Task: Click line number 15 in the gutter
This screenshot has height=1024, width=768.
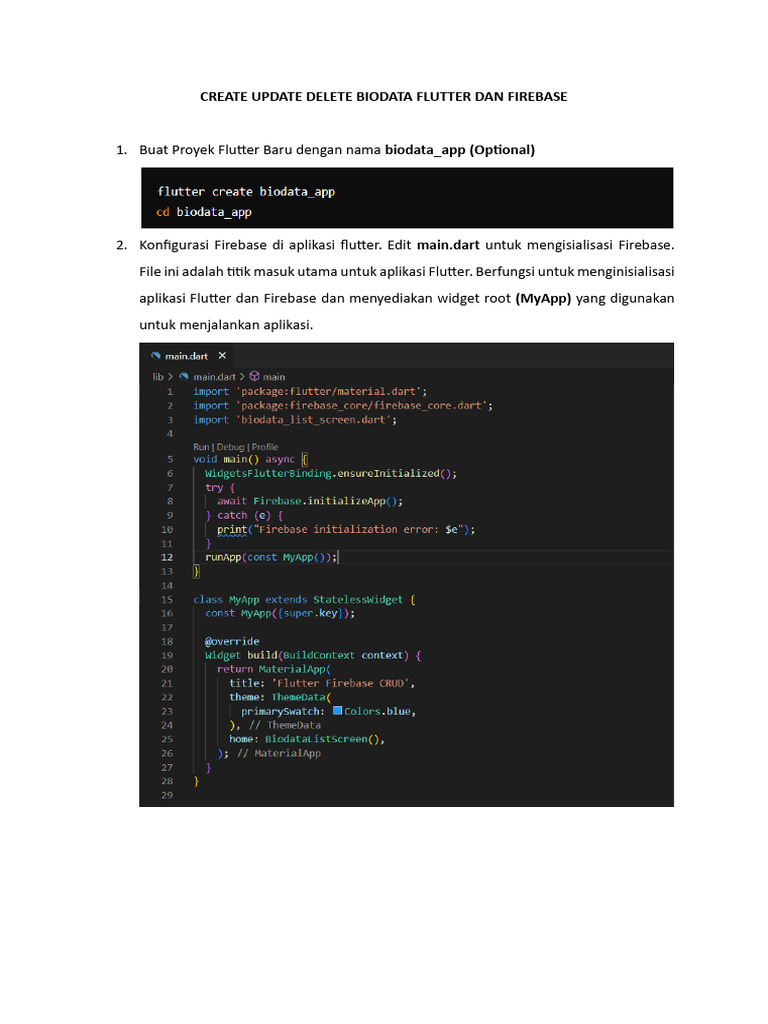Action: point(167,600)
